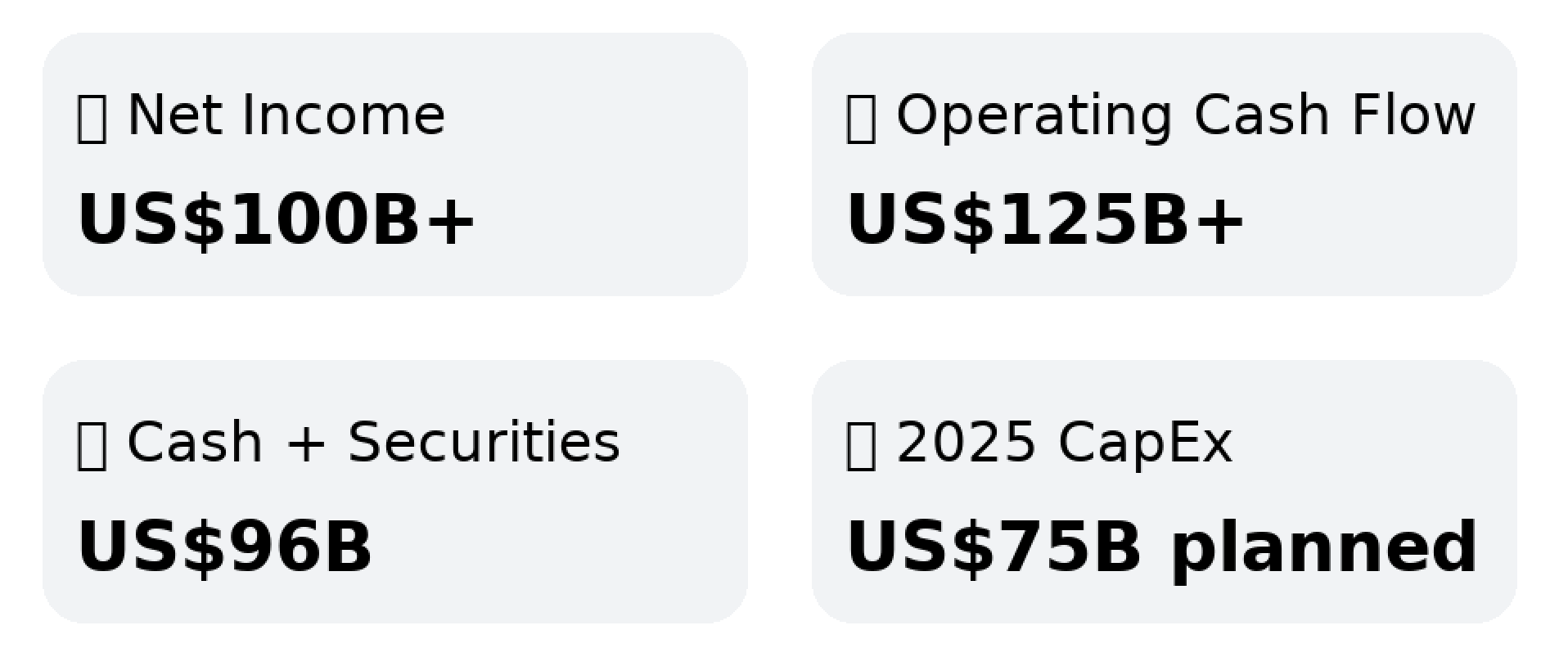Click the icon beside 2025 CapEx
The height and width of the screenshot is (666, 1568).
coord(861,446)
